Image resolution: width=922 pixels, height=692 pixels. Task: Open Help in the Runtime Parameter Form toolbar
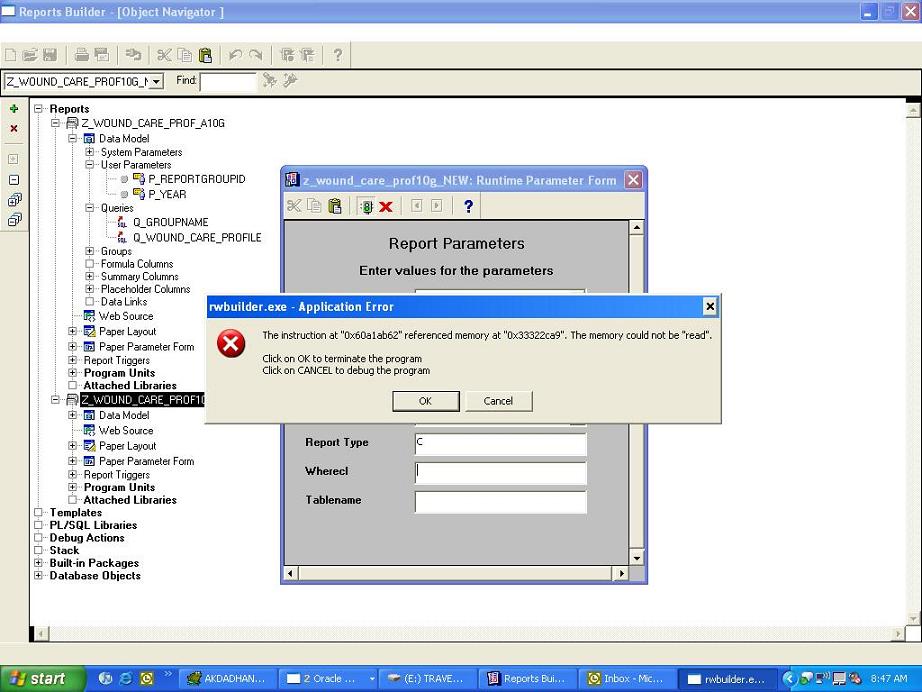(x=467, y=206)
